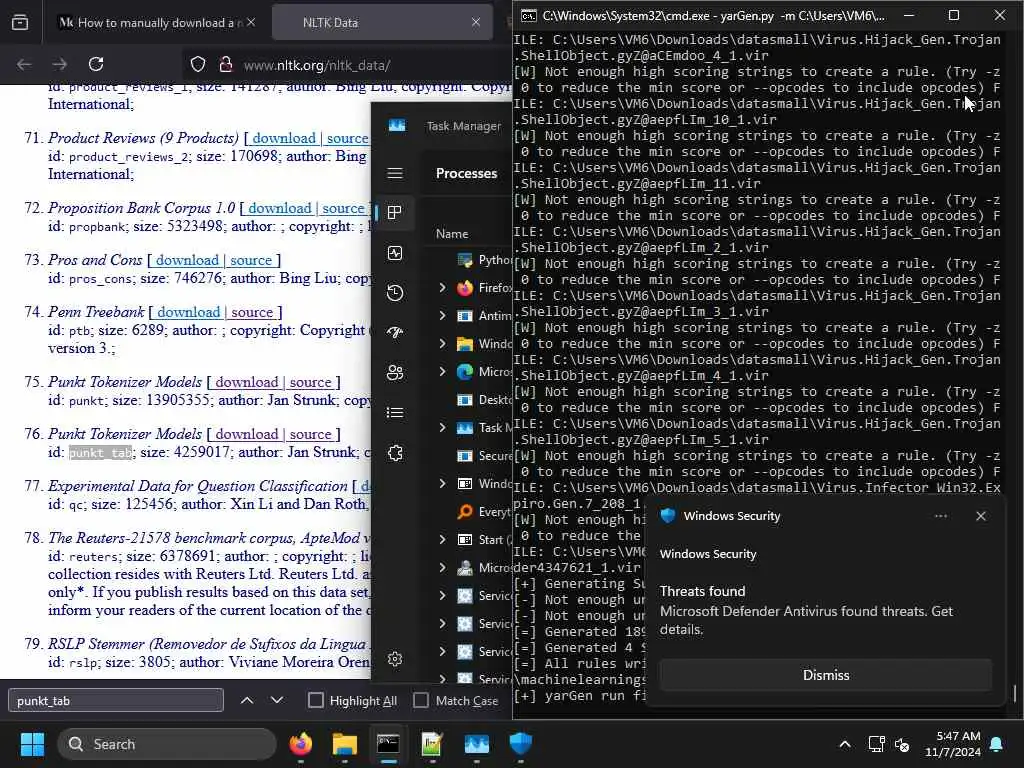Screen dimensions: 1024x768
Task: Open clock and date 5:47 AM
Action: click(x=953, y=744)
